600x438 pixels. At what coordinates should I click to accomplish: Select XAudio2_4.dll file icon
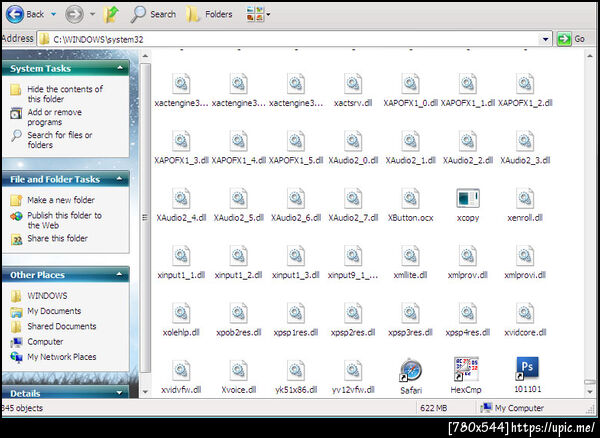[181, 198]
